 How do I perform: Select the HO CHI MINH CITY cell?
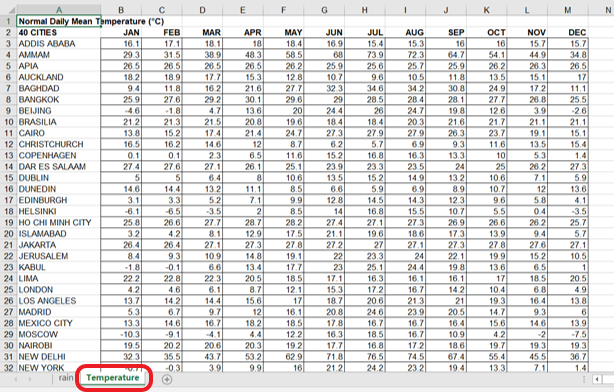pyautogui.click(x=59, y=222)
